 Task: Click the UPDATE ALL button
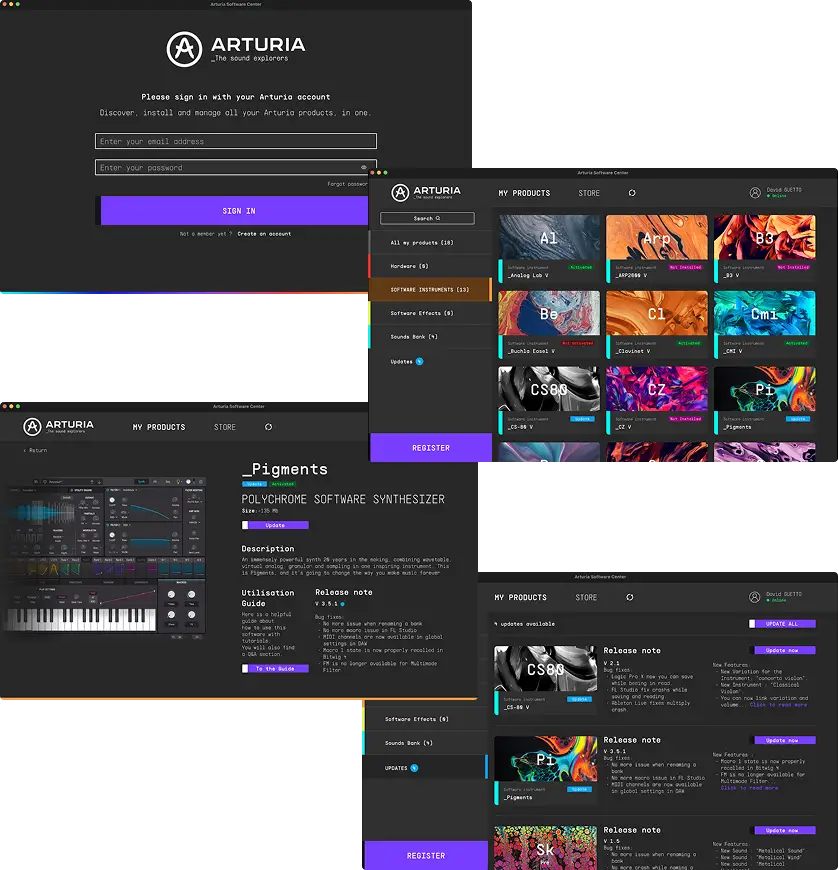(x=783, y=624)
